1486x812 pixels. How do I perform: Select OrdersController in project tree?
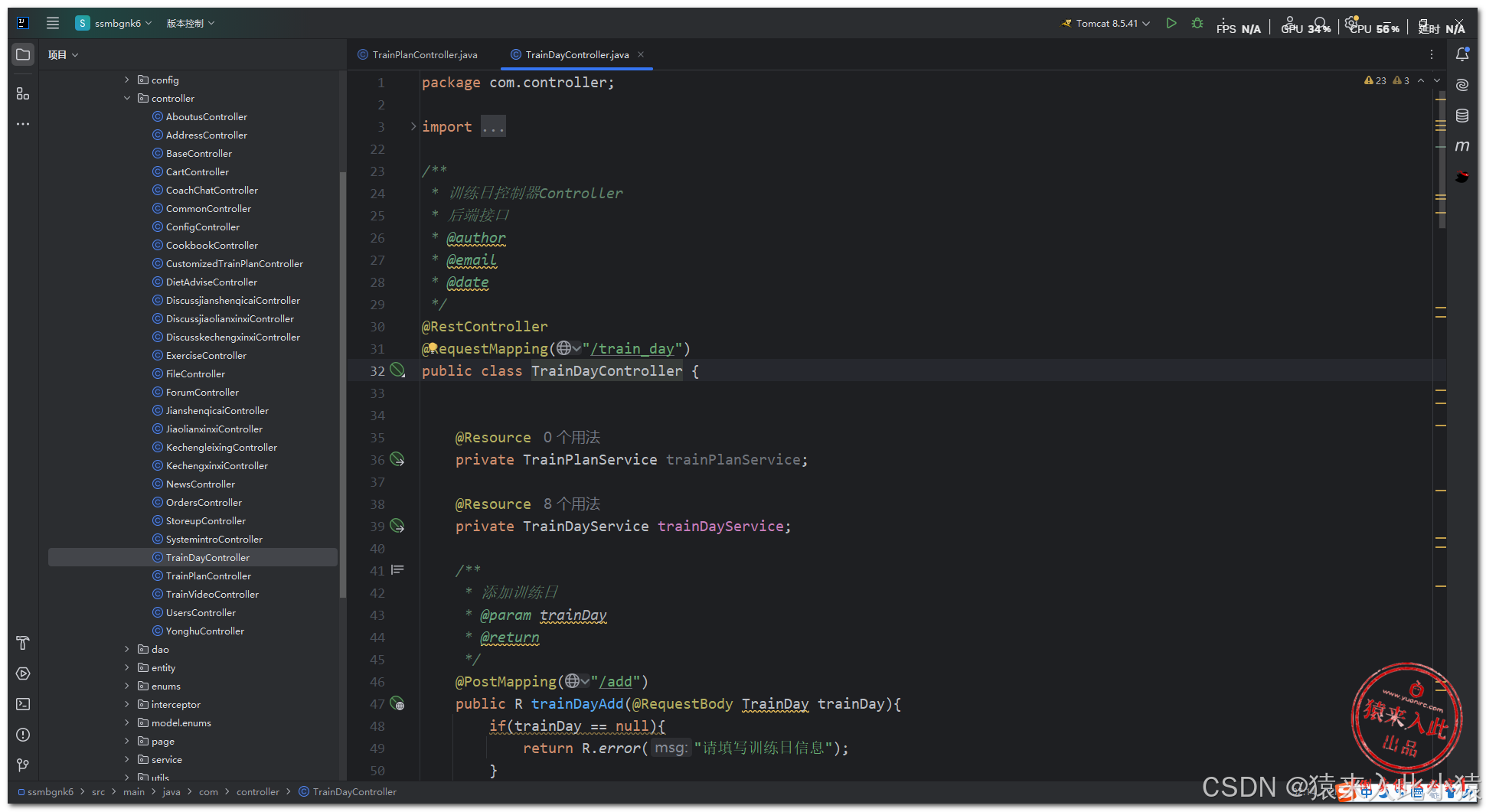(x=204, y=502)
